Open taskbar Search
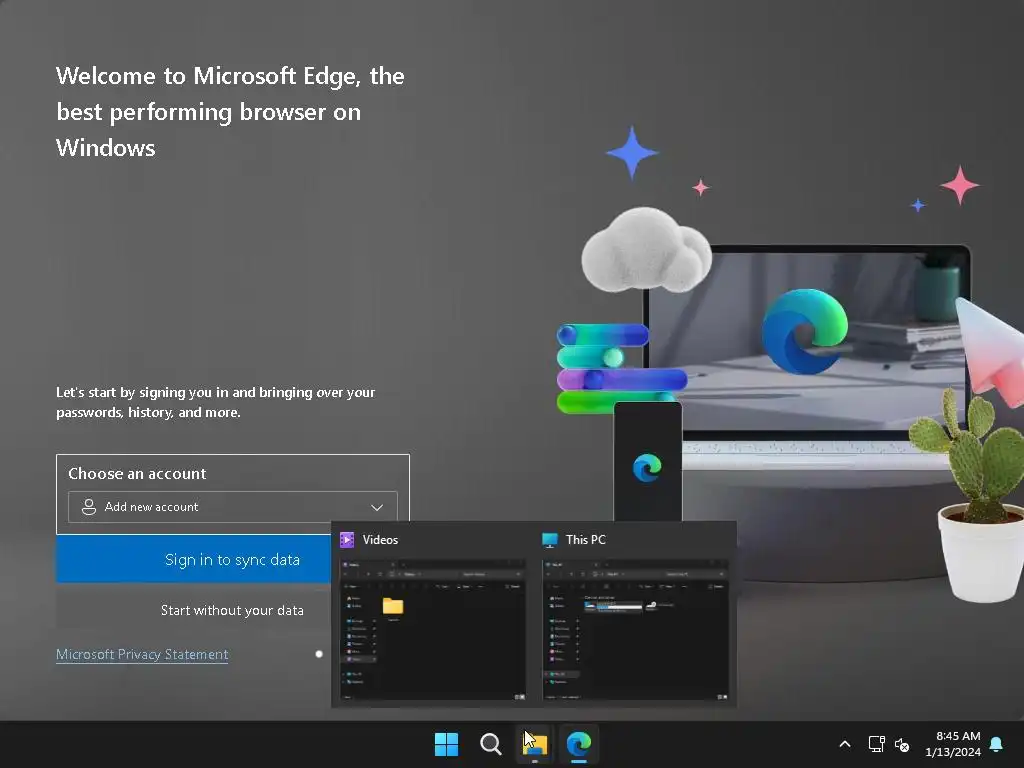The width and height of the screenshot is (1024, 768). click(x=490, y=744)
